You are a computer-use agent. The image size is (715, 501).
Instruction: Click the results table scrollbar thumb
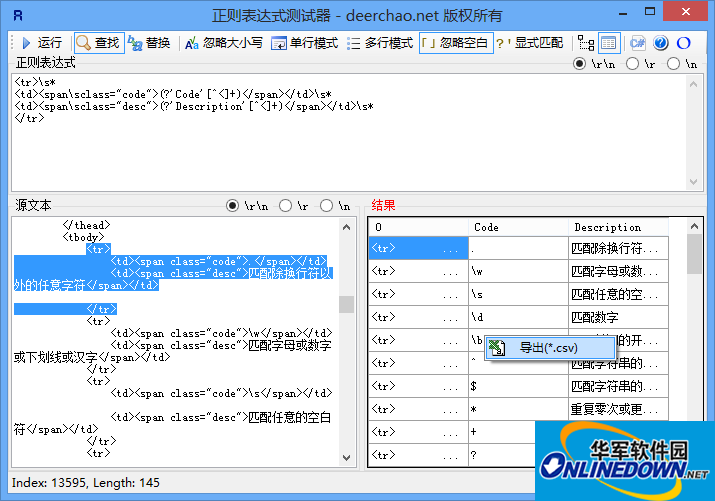coord(694,254)
